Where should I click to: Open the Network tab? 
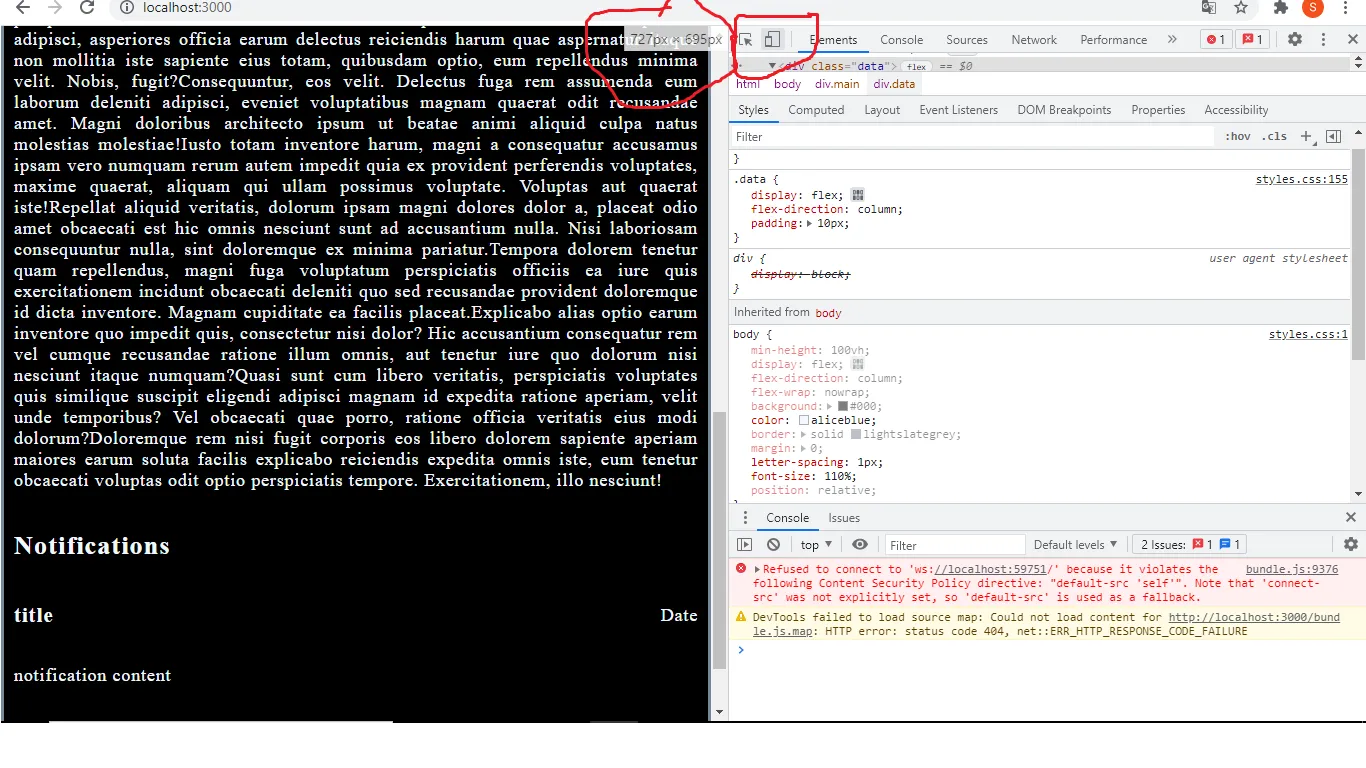[1034, 40]
